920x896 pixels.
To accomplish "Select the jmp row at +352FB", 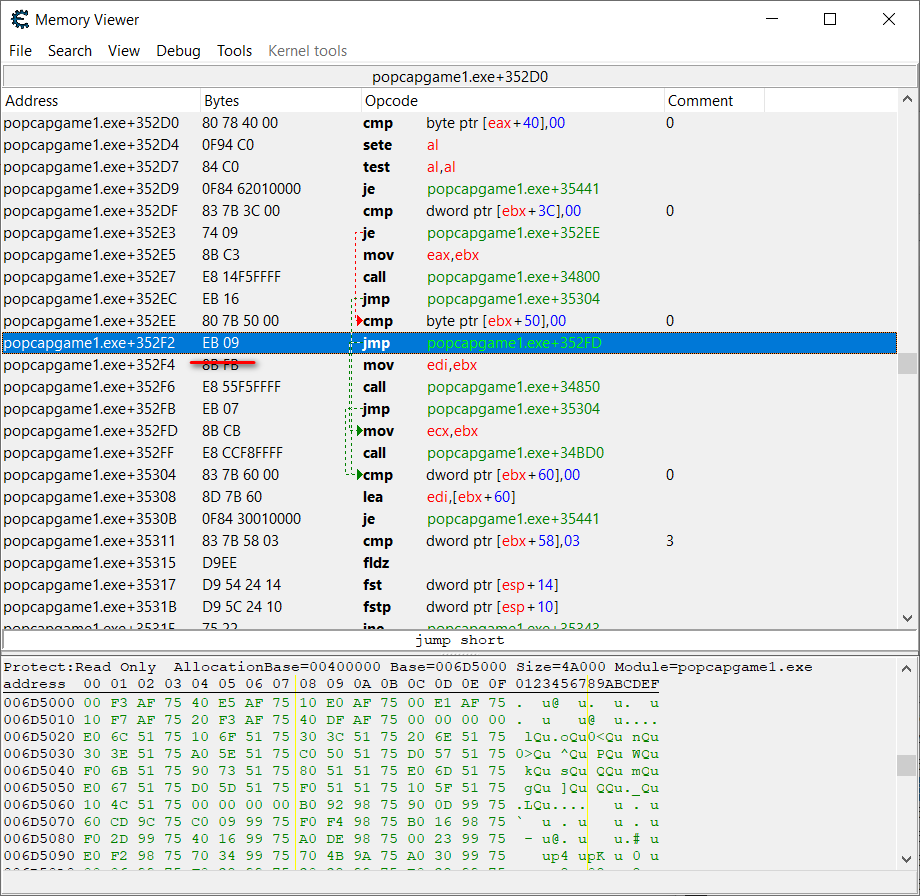I will (449, 409).
